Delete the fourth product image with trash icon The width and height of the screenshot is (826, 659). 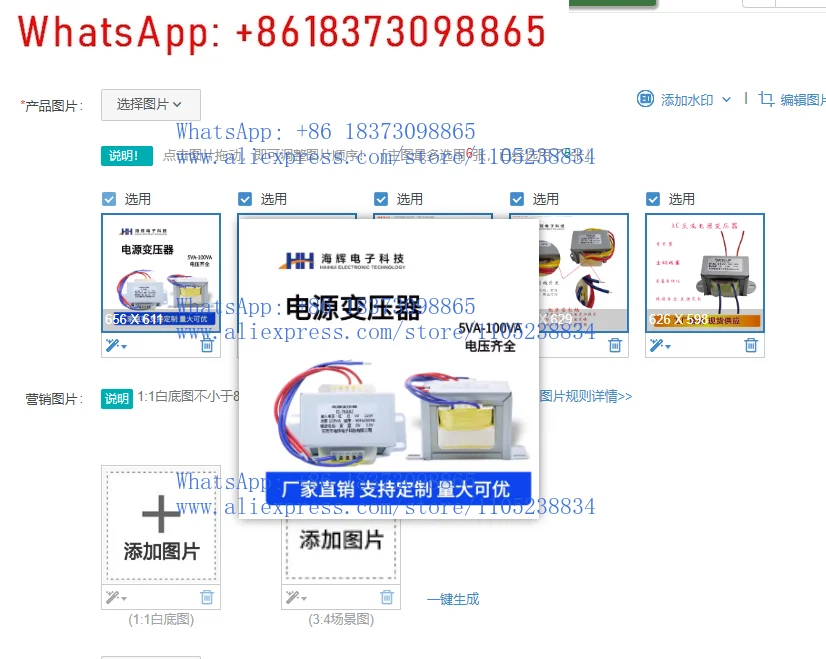tap(615, 346)
